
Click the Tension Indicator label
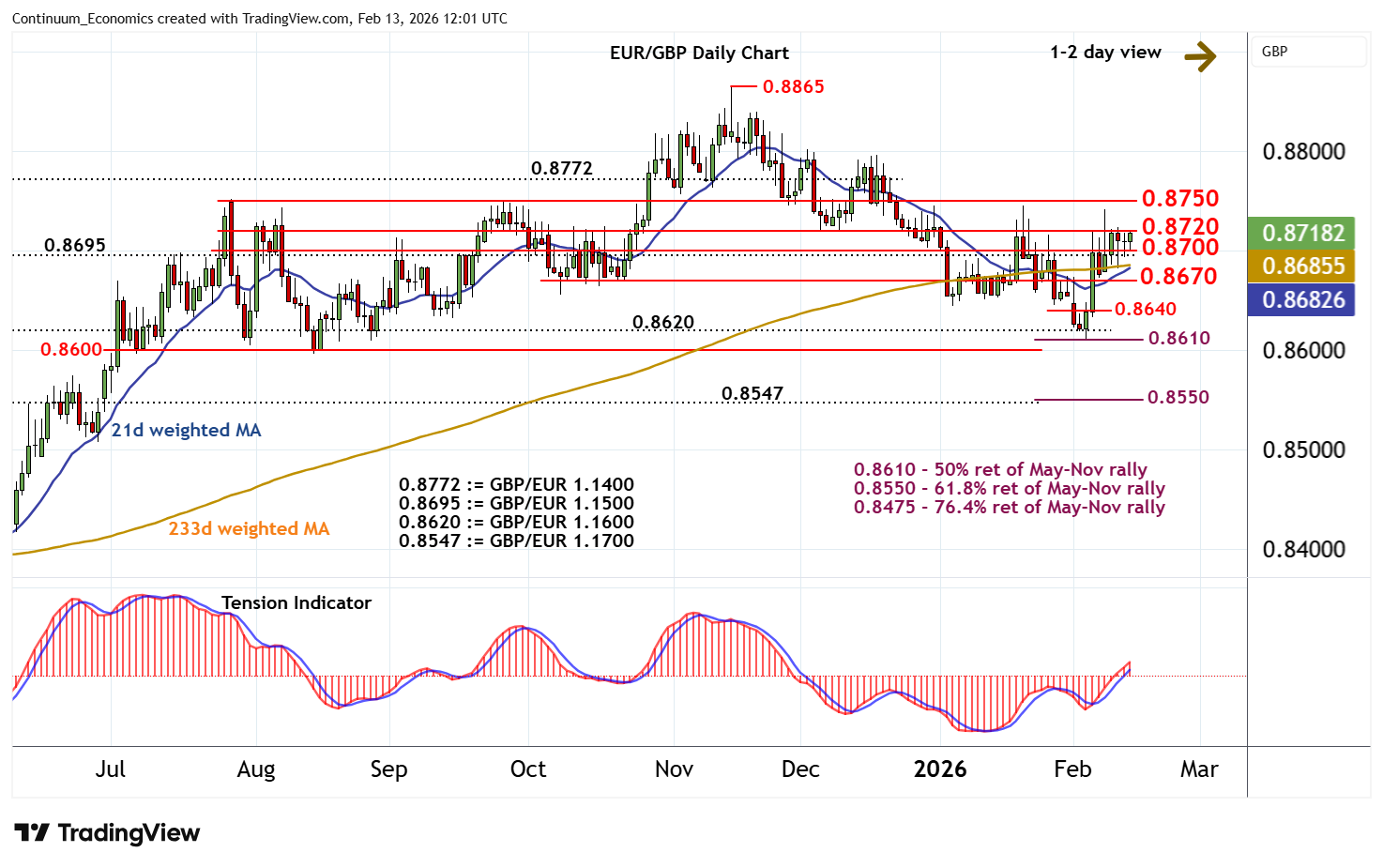[296, 603]
